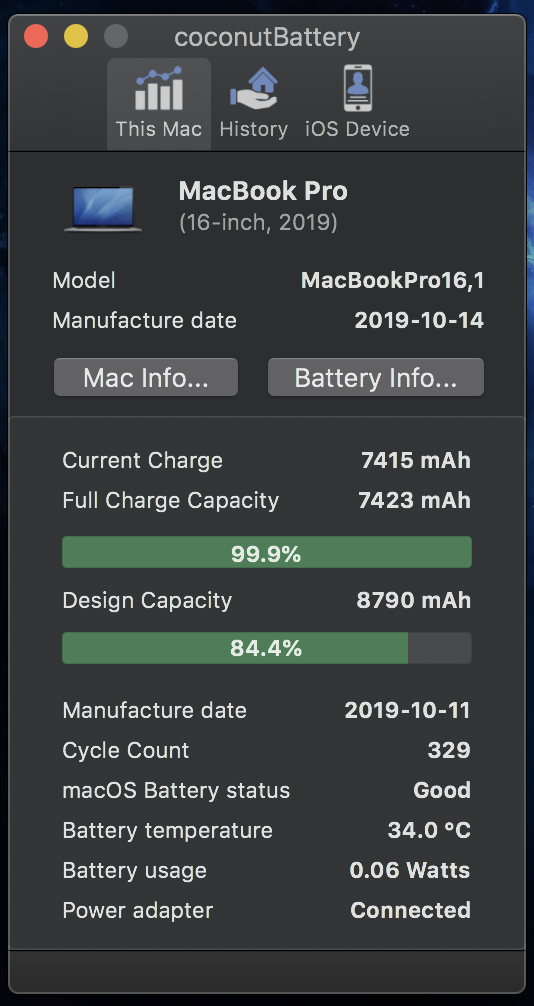Open the Battery Info... button
Image resolution: width=534 pixels, height=1006 pixels.
click(375, 377)
